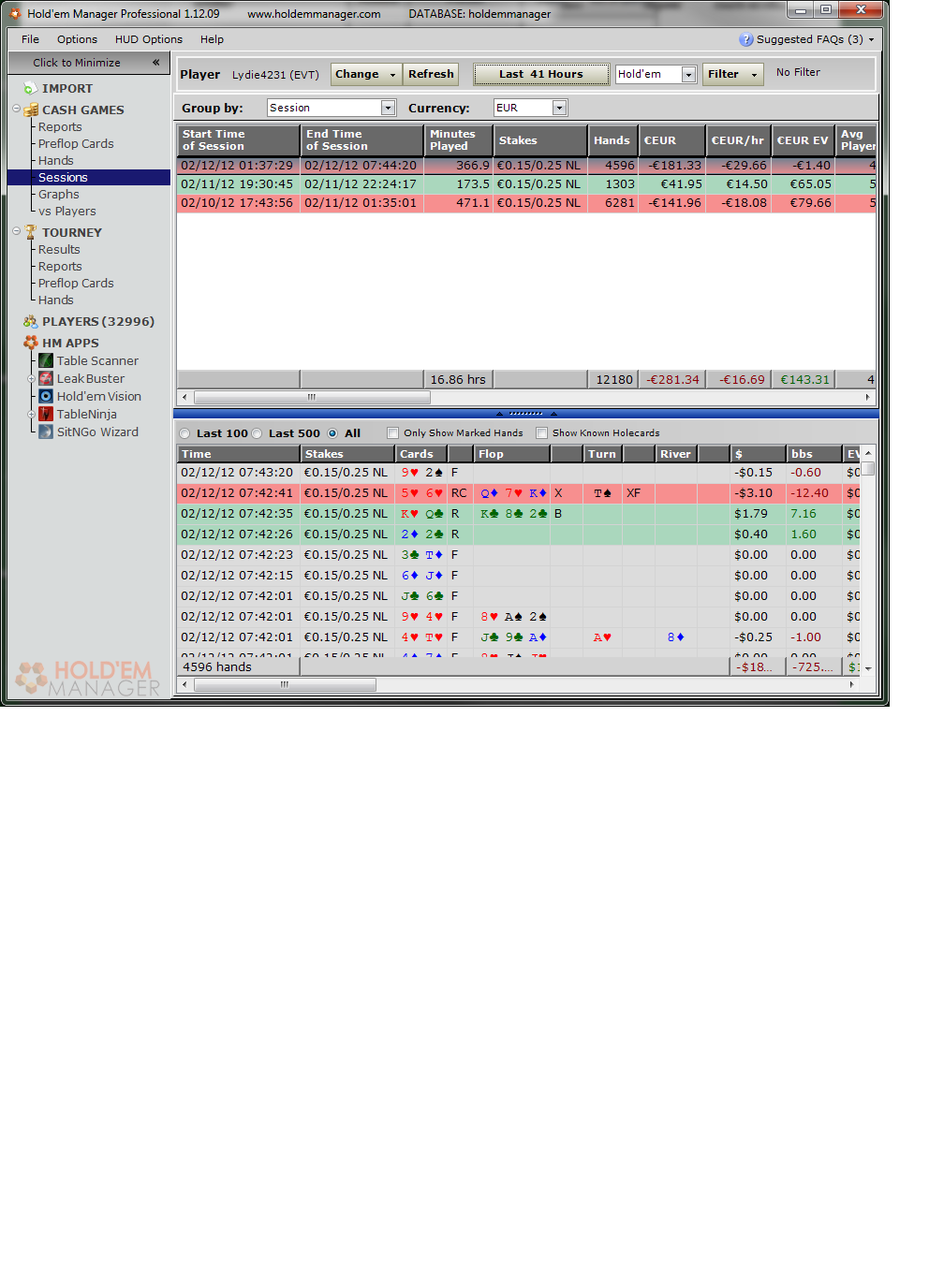929x1288 pixels.
Task: Sort sessions by €EUR/hr column header
Action: click(738, 139)
